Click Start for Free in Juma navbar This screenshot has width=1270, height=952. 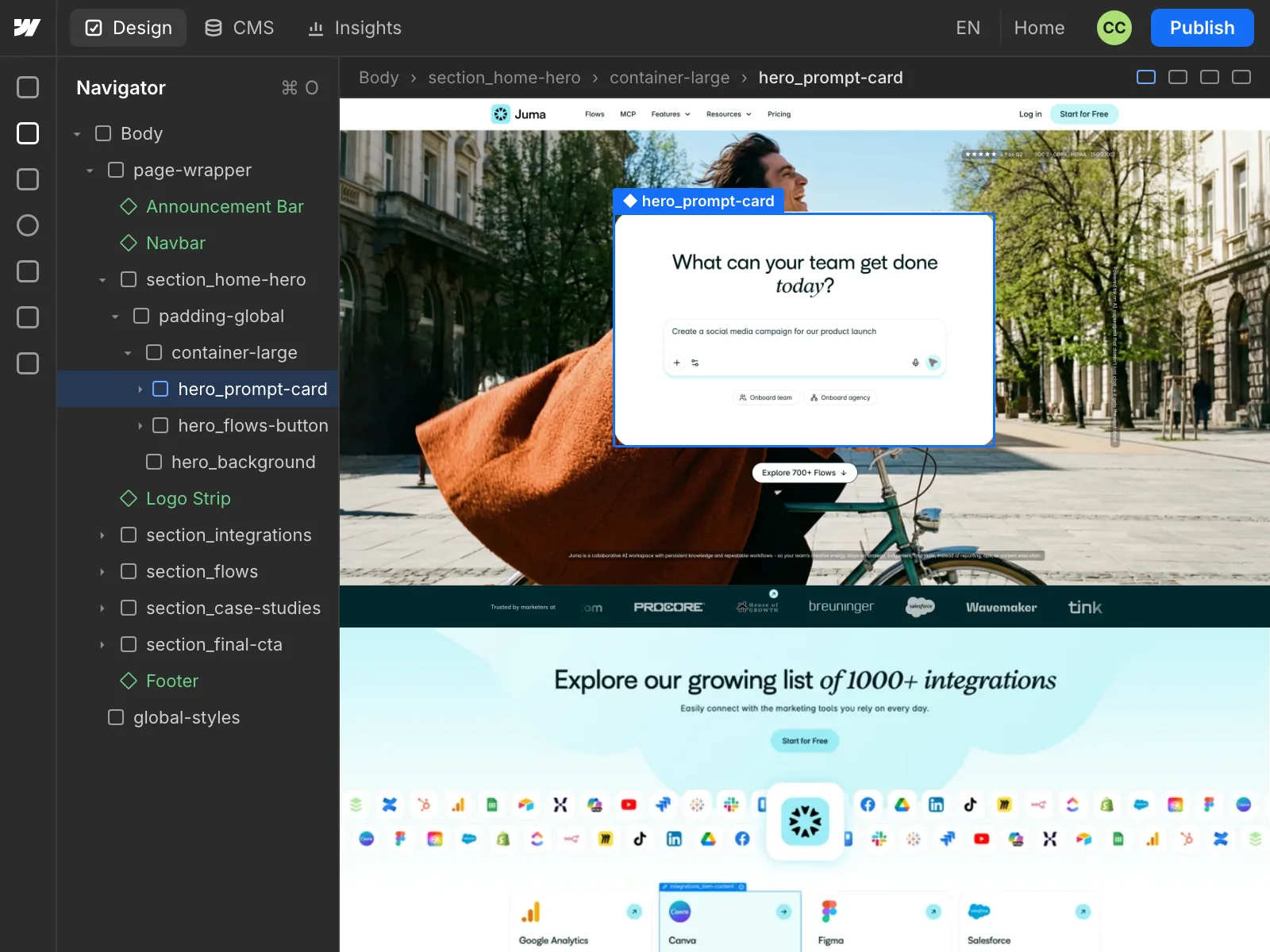[1083, 114]
